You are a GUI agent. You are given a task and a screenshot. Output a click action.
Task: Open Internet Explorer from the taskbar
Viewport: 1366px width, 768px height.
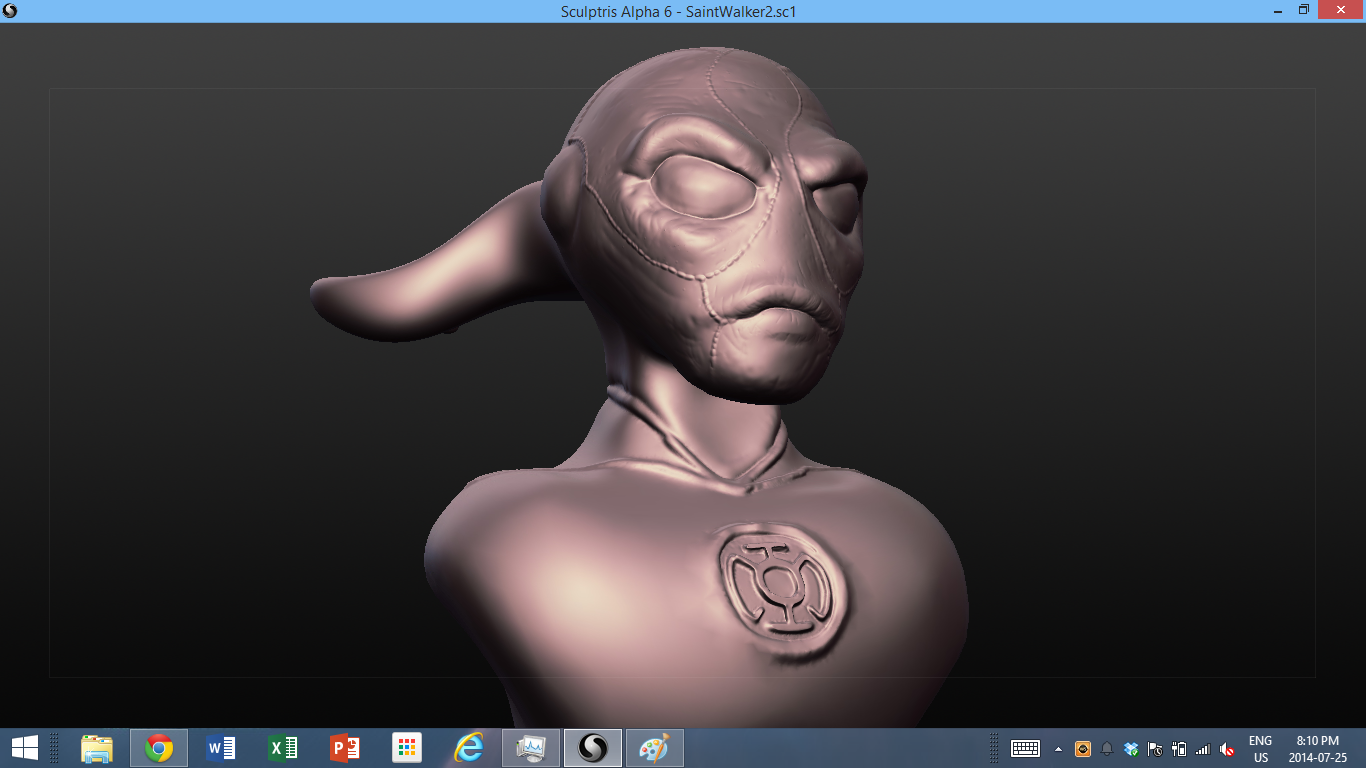pos(469,748)
